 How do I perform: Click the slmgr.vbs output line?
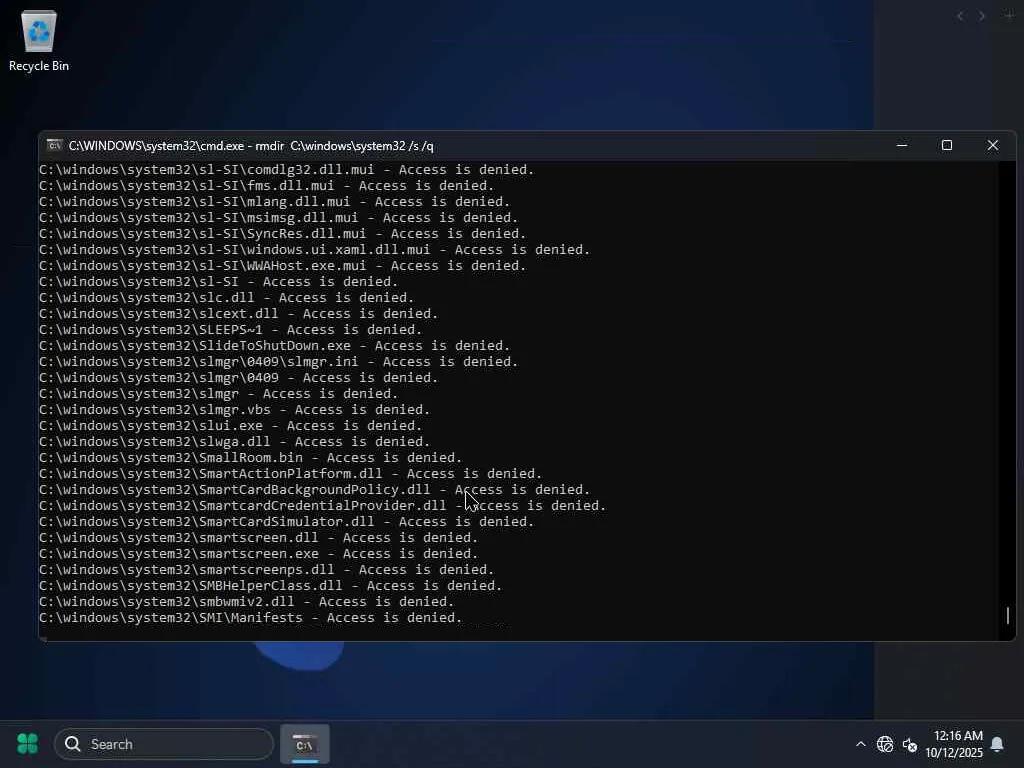point(234,409)
